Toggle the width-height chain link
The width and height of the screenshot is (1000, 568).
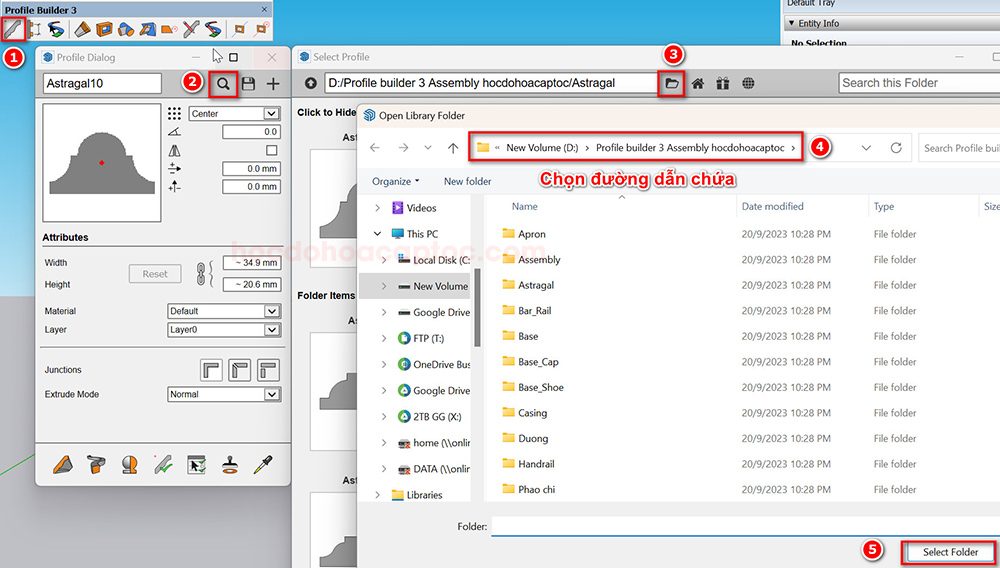pyautogui.click(x=201, y=273)
